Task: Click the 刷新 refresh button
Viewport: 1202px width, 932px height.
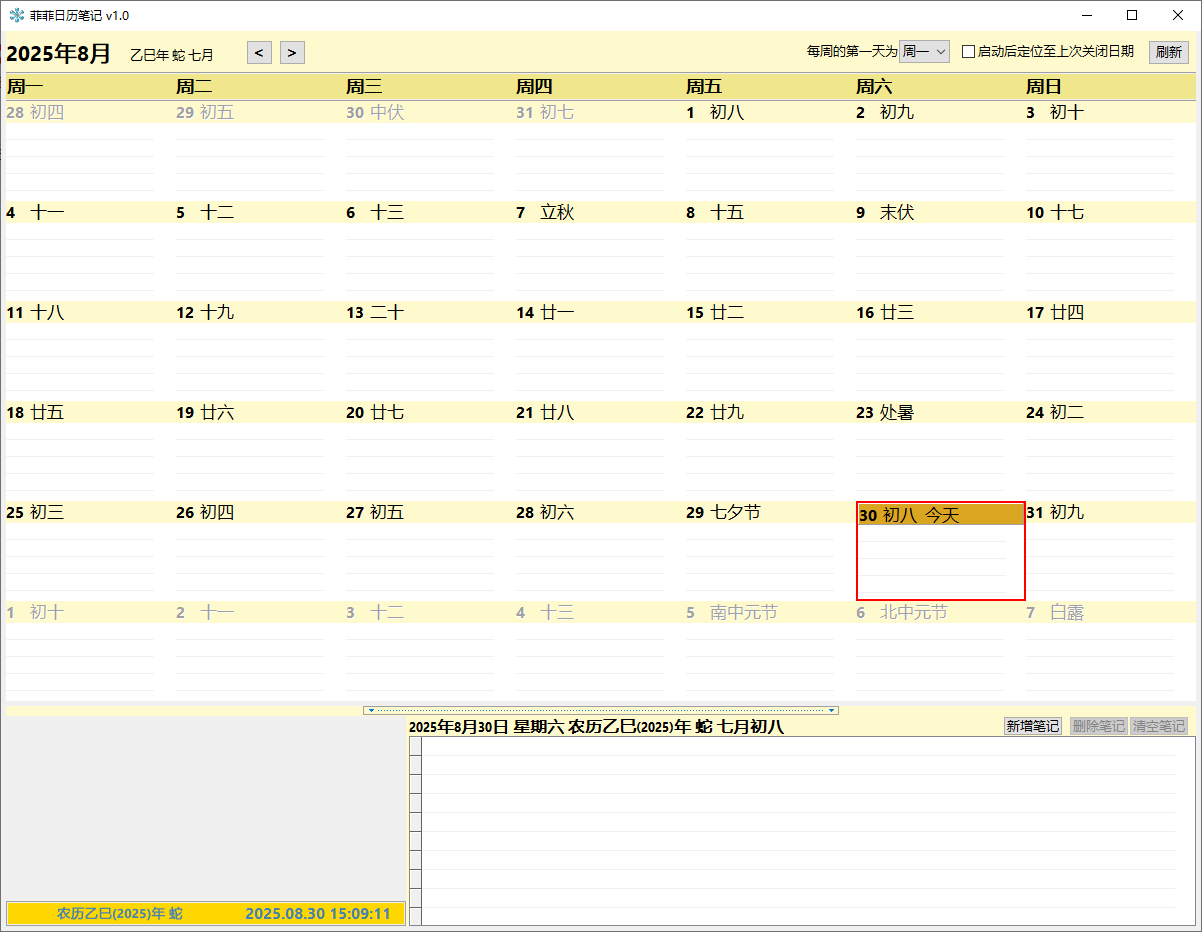Action: [x=1168, y=53]
